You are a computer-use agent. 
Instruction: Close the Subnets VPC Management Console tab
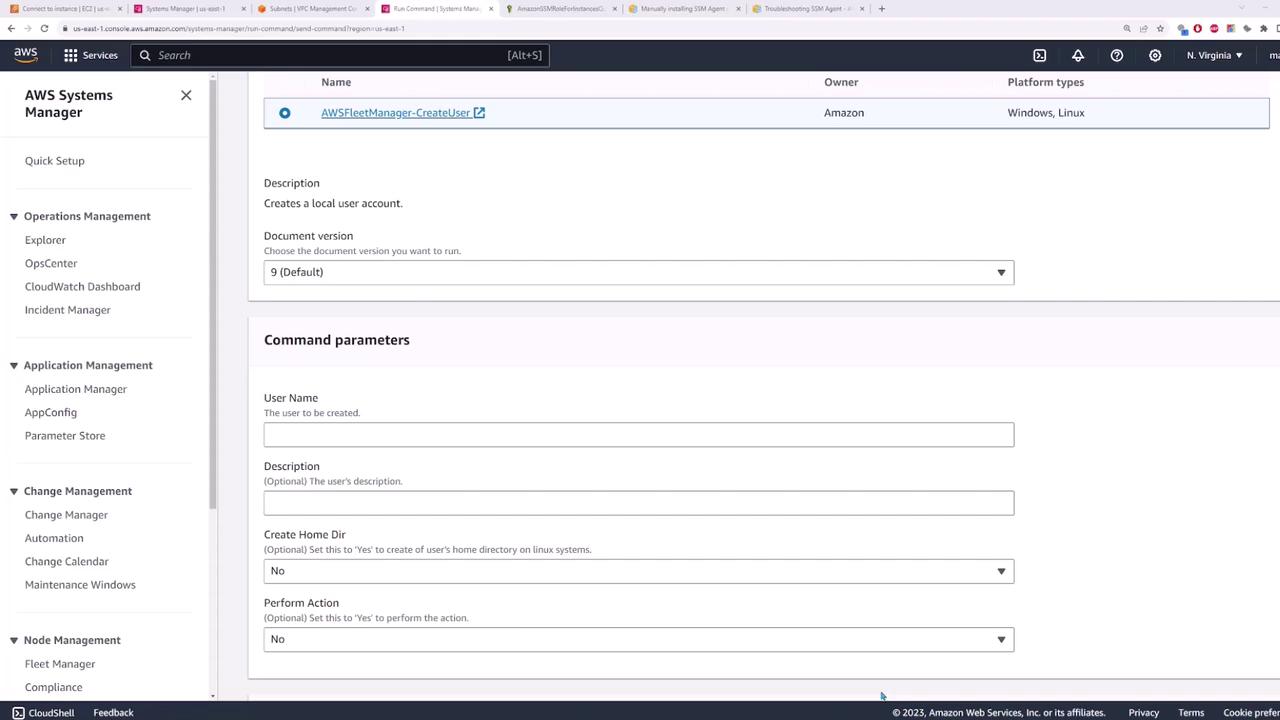click(367, 9)
